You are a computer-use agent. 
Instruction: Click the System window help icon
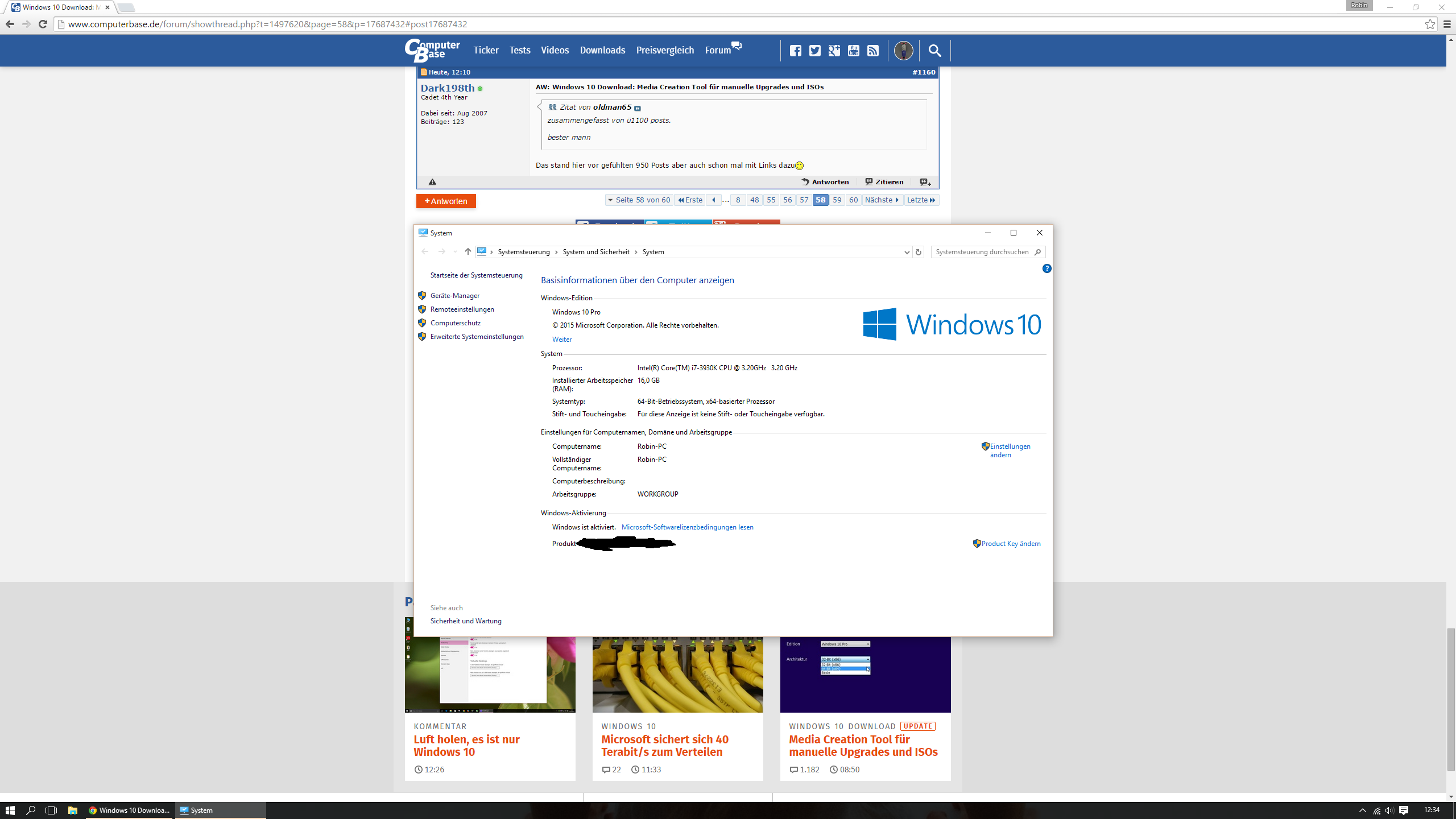1046,268
